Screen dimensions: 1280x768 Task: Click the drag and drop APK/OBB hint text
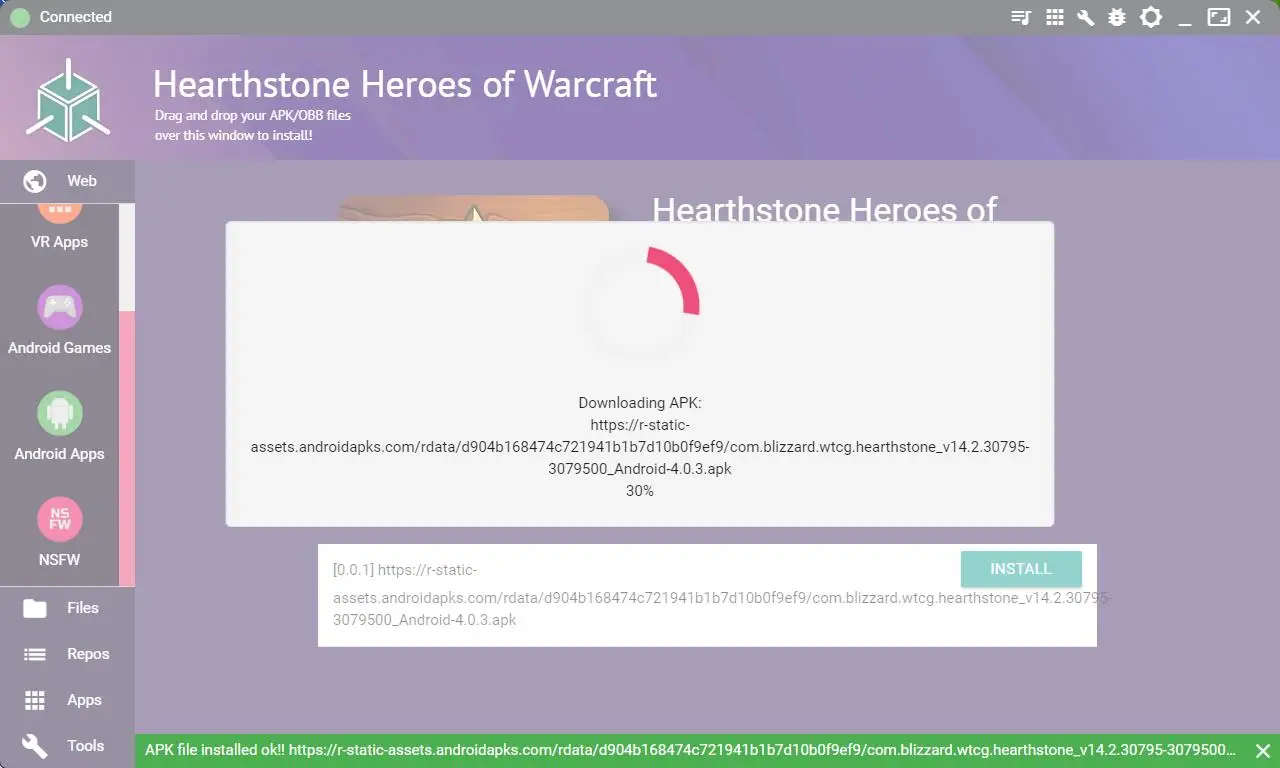[253, 125]
